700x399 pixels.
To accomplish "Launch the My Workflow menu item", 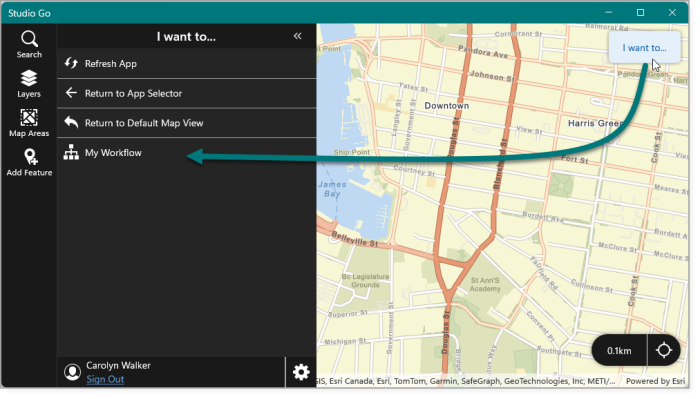I will click(x=187, y=153).
